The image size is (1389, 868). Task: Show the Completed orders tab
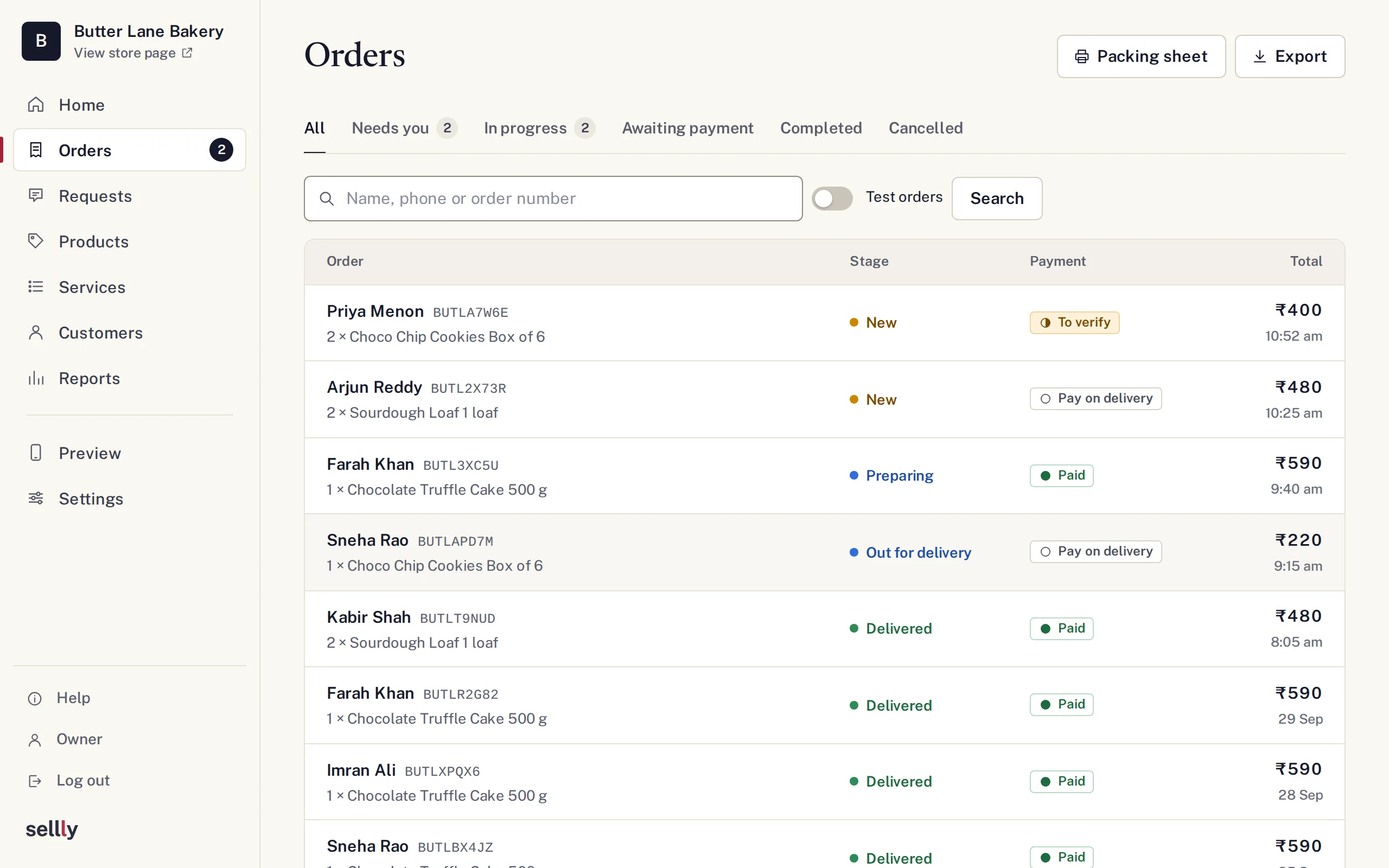point(821,128)
